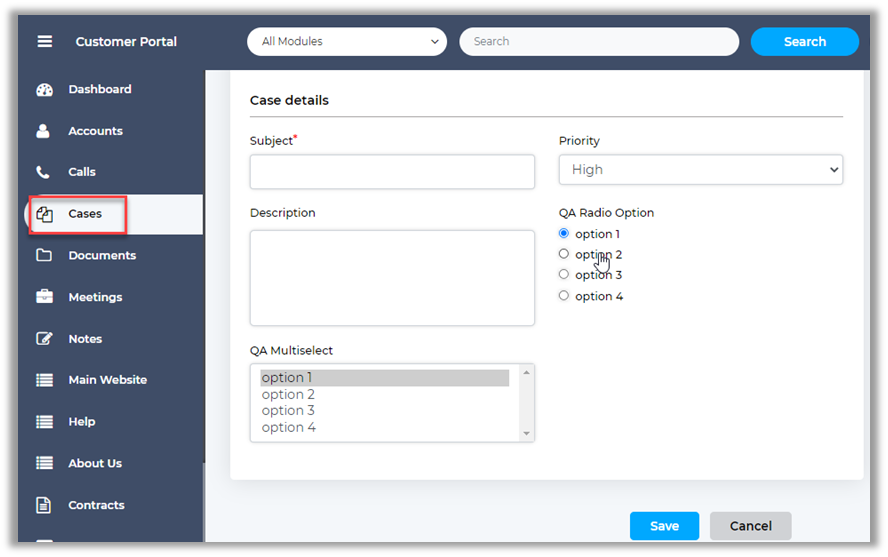Click the Documents folder icon
This screenshot has height=557, width=888.
[x=44, y=255]
